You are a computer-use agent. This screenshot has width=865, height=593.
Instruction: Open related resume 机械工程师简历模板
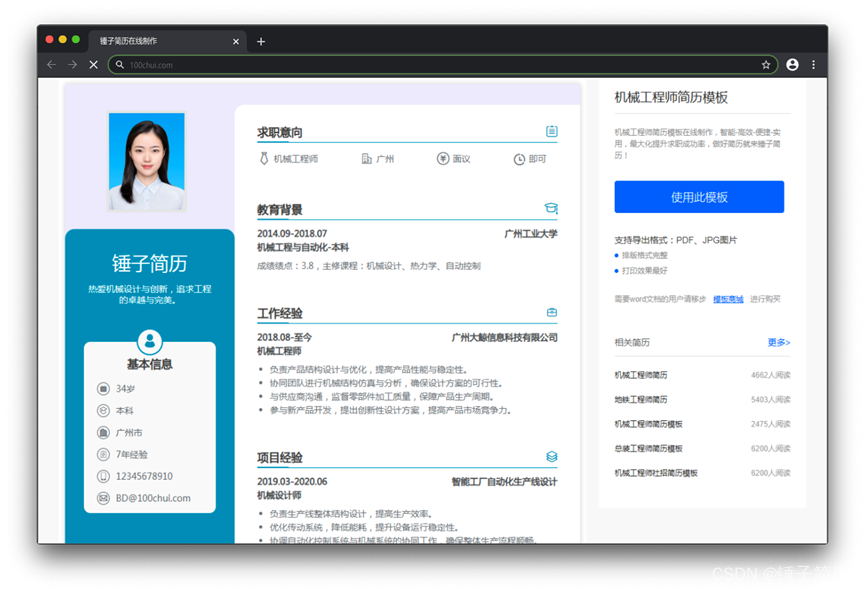coord(649,424)
